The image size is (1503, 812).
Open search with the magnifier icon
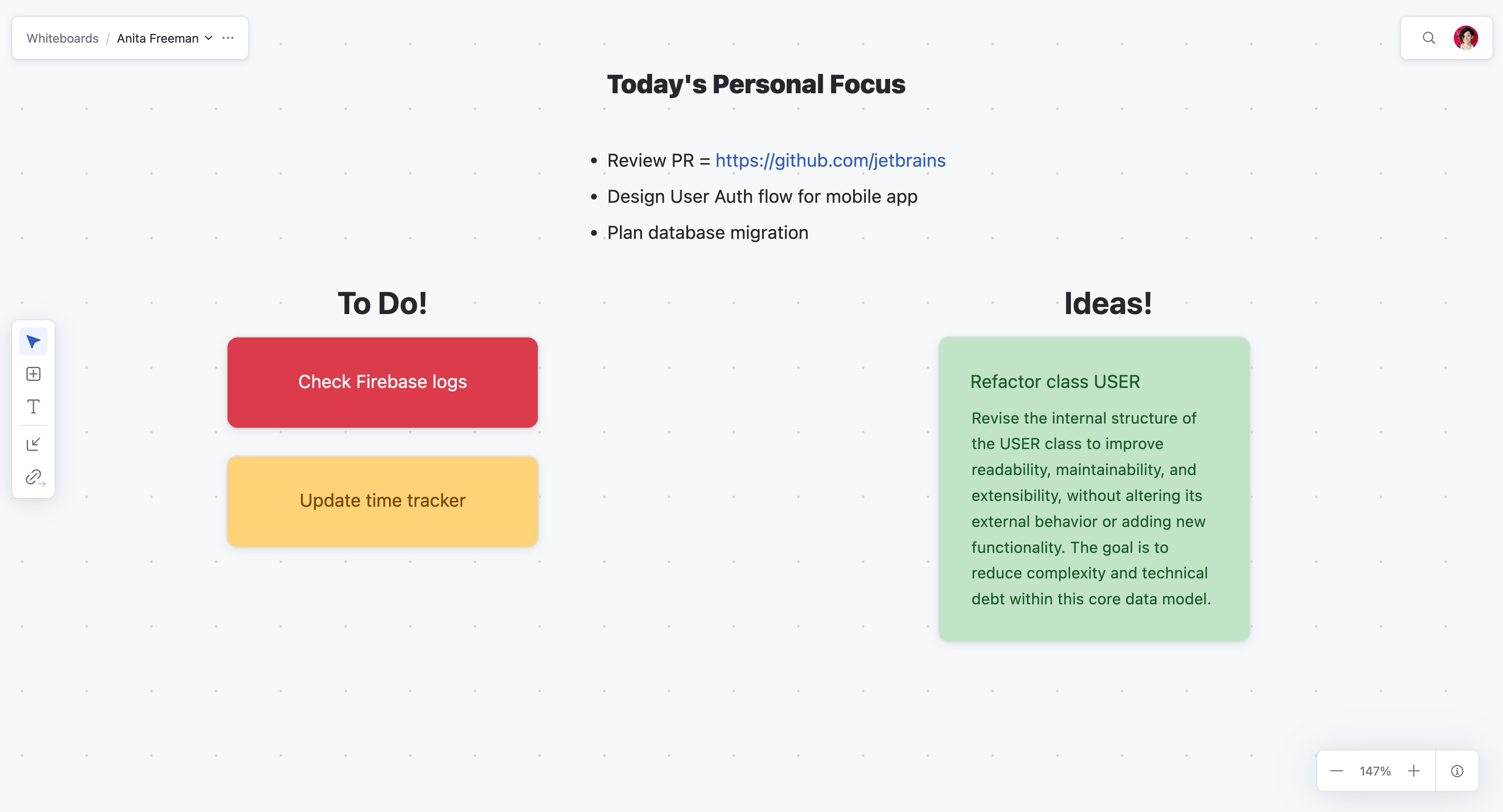(1428, 38)
